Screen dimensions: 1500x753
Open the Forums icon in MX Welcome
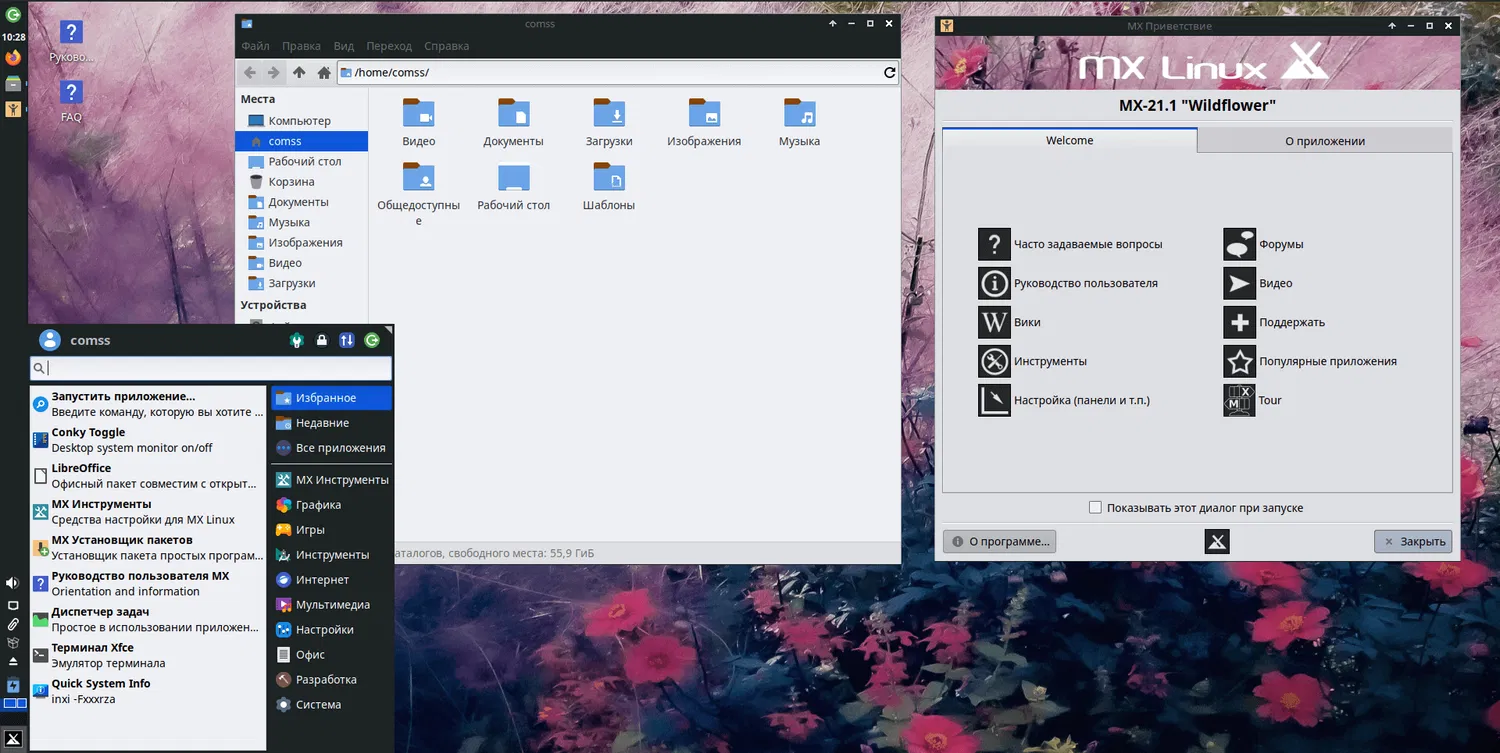pyautogui.click(x=1239, y=244)
